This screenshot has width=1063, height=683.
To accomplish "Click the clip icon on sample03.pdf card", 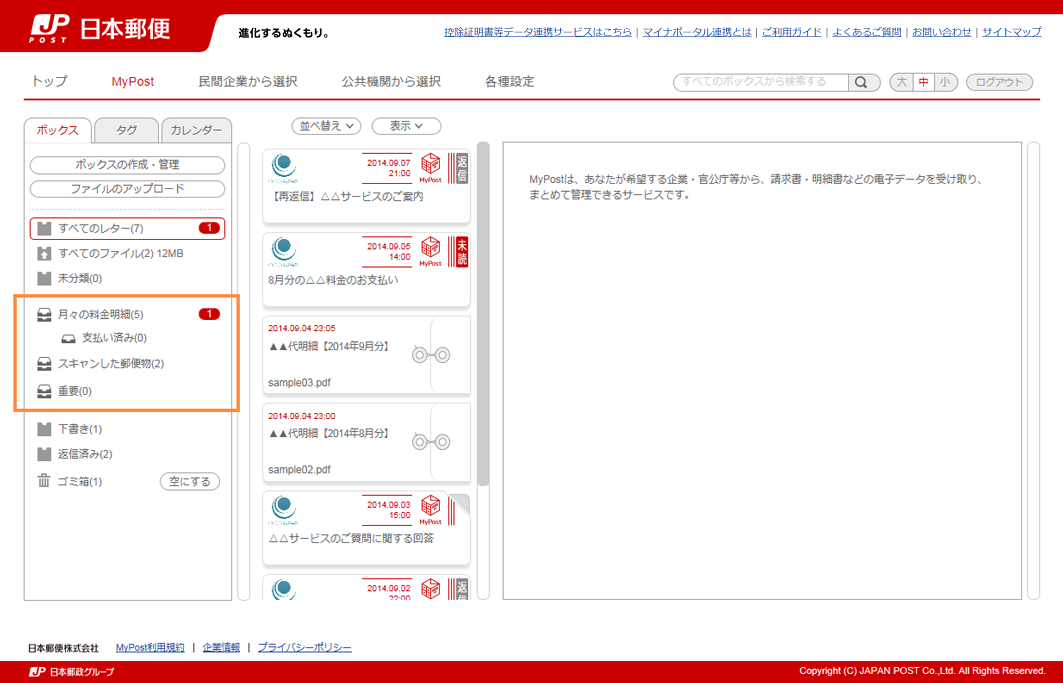I will [431, 355].
